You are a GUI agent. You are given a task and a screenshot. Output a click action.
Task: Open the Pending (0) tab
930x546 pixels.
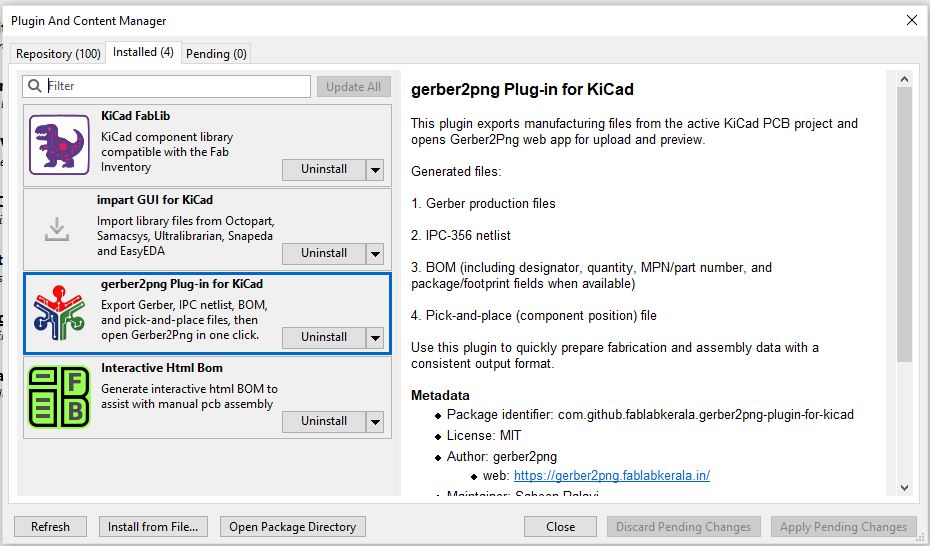(x=216, y=54)
